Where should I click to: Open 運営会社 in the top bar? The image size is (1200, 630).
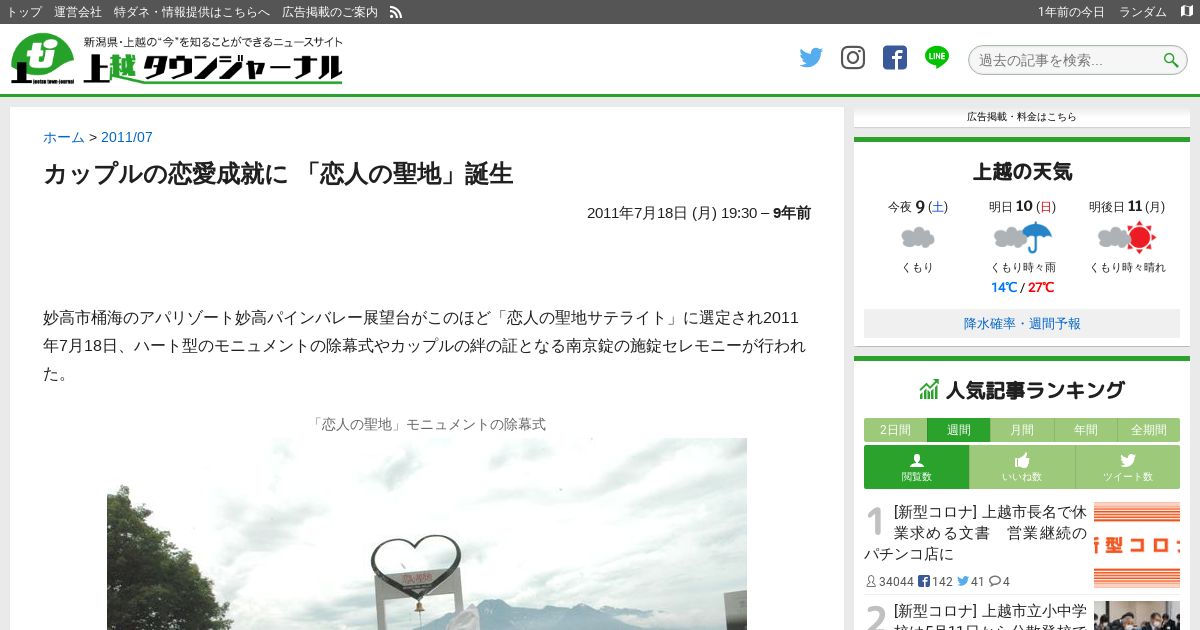(78, 12)
